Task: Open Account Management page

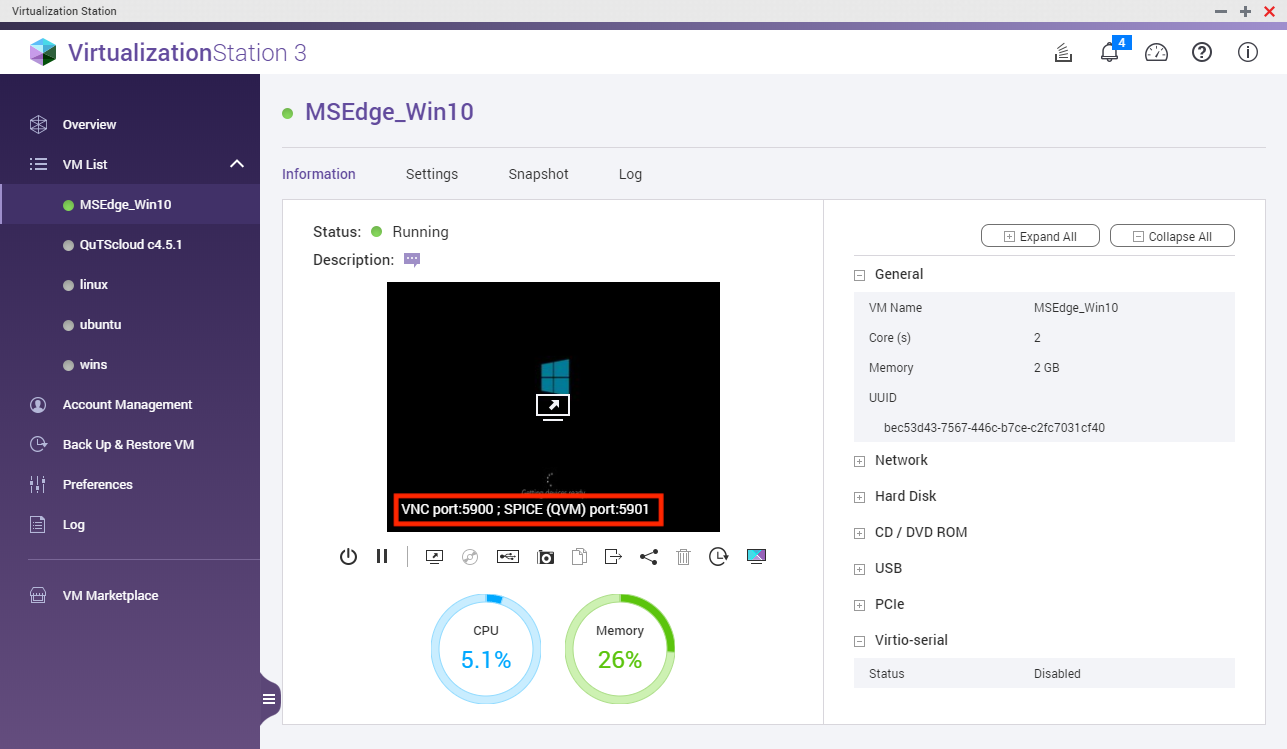Action: point(130,405)
